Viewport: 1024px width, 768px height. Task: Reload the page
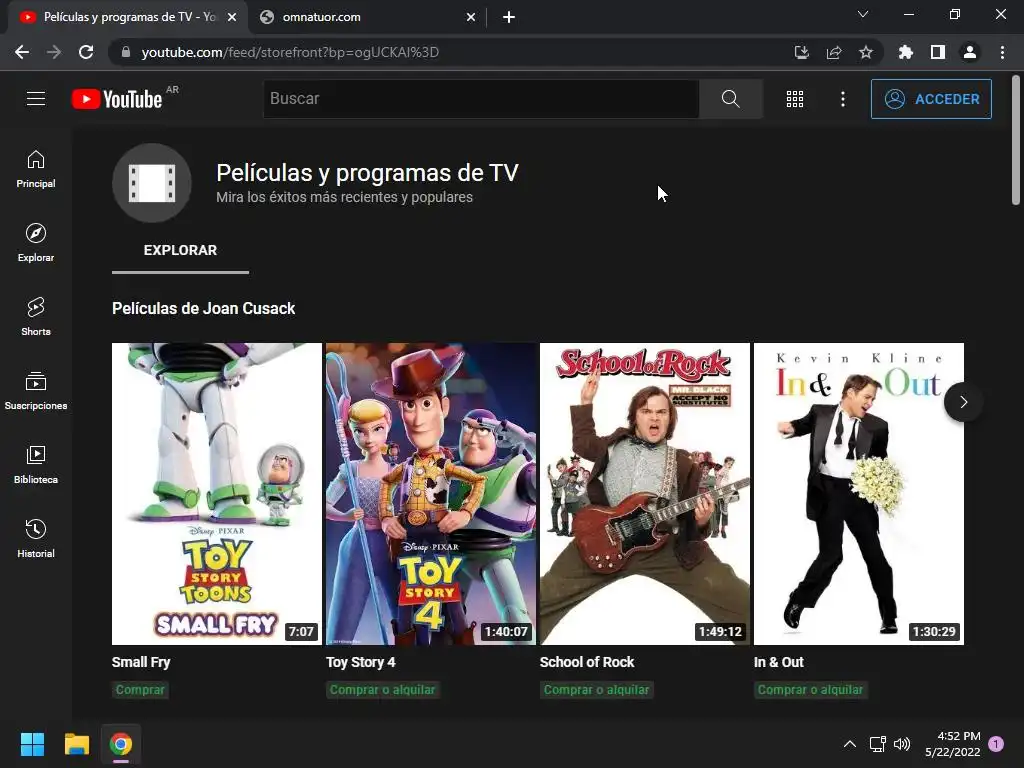point(86,52)
